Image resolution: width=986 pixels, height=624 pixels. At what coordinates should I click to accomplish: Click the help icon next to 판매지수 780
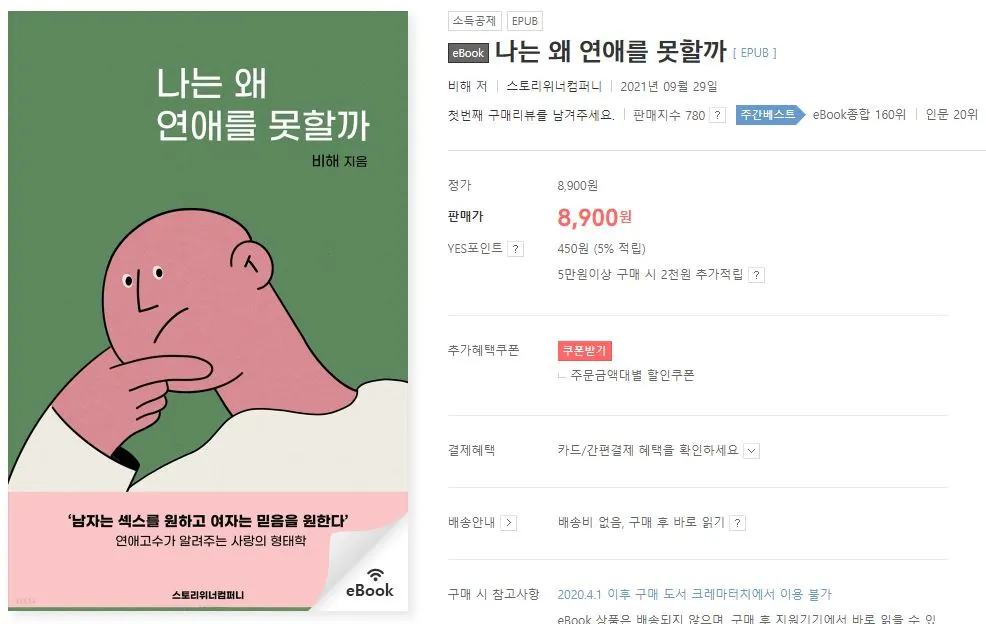pos(718,114)
